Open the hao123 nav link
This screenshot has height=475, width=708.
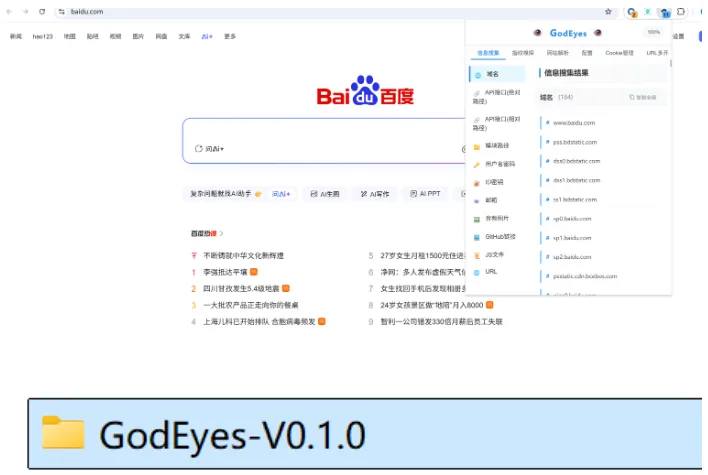(x=42, y=36)
